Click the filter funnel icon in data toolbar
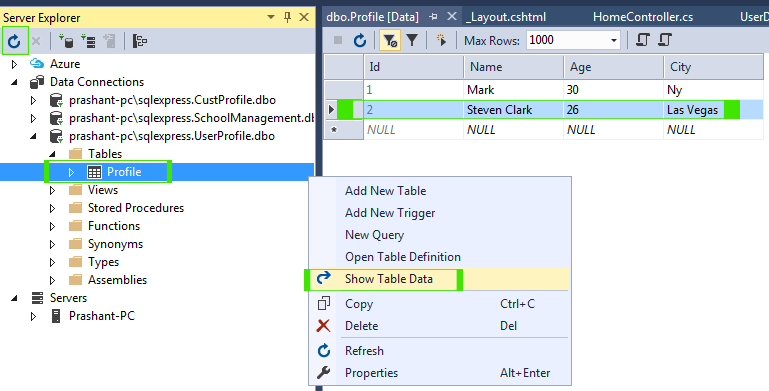This screenshot has width=769, height=391. 412,40
